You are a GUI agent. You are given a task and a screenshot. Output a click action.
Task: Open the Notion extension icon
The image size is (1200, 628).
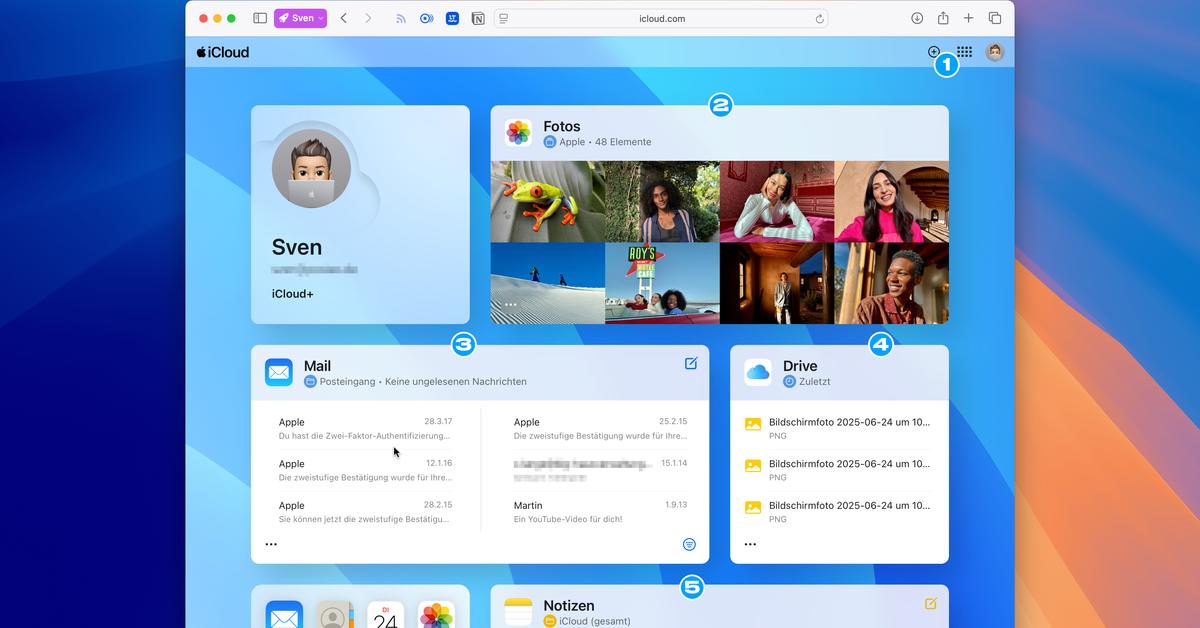click(478, 18)
